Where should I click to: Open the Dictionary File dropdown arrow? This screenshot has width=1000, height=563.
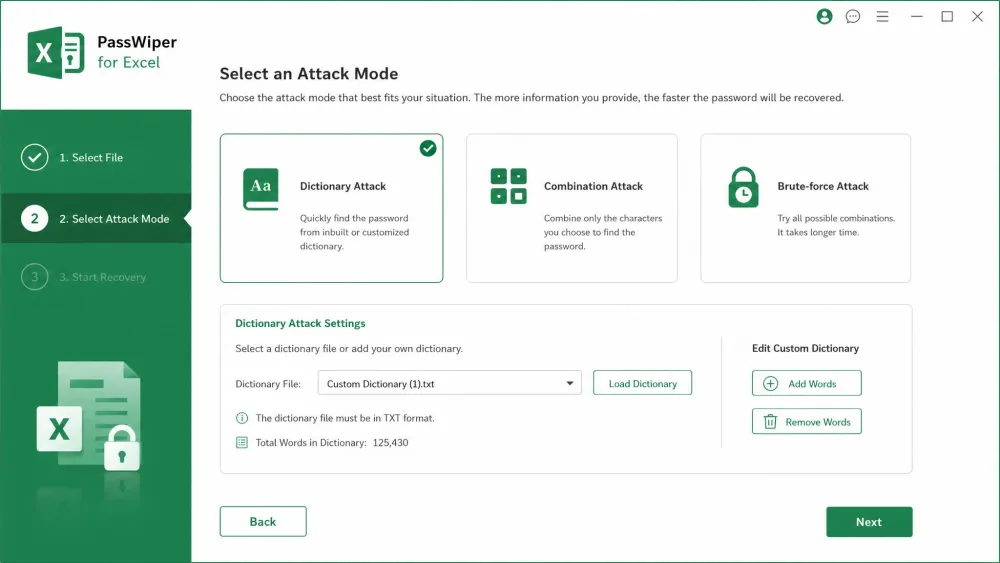click(x=570, y=383)
